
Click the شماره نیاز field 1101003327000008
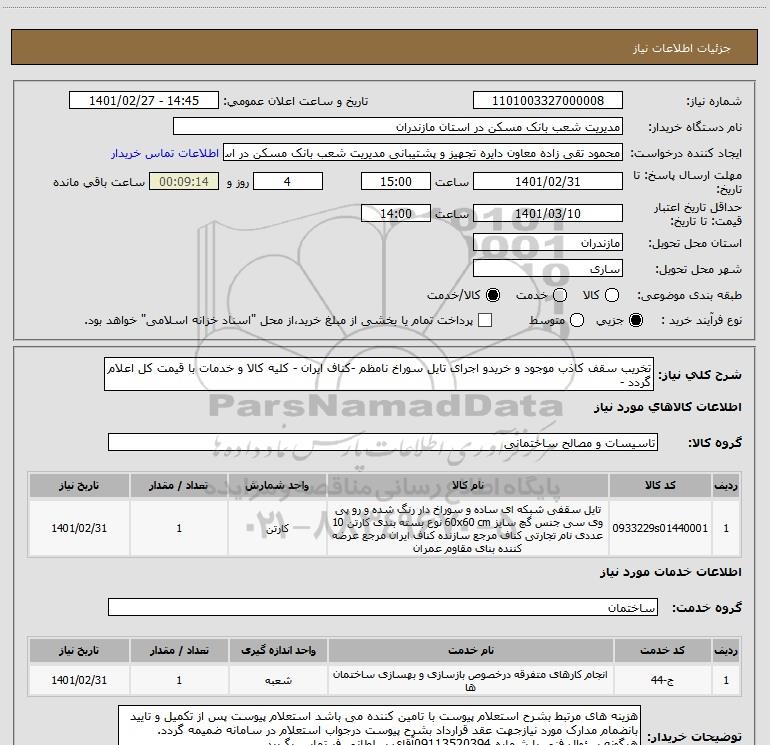pos(548,101)
